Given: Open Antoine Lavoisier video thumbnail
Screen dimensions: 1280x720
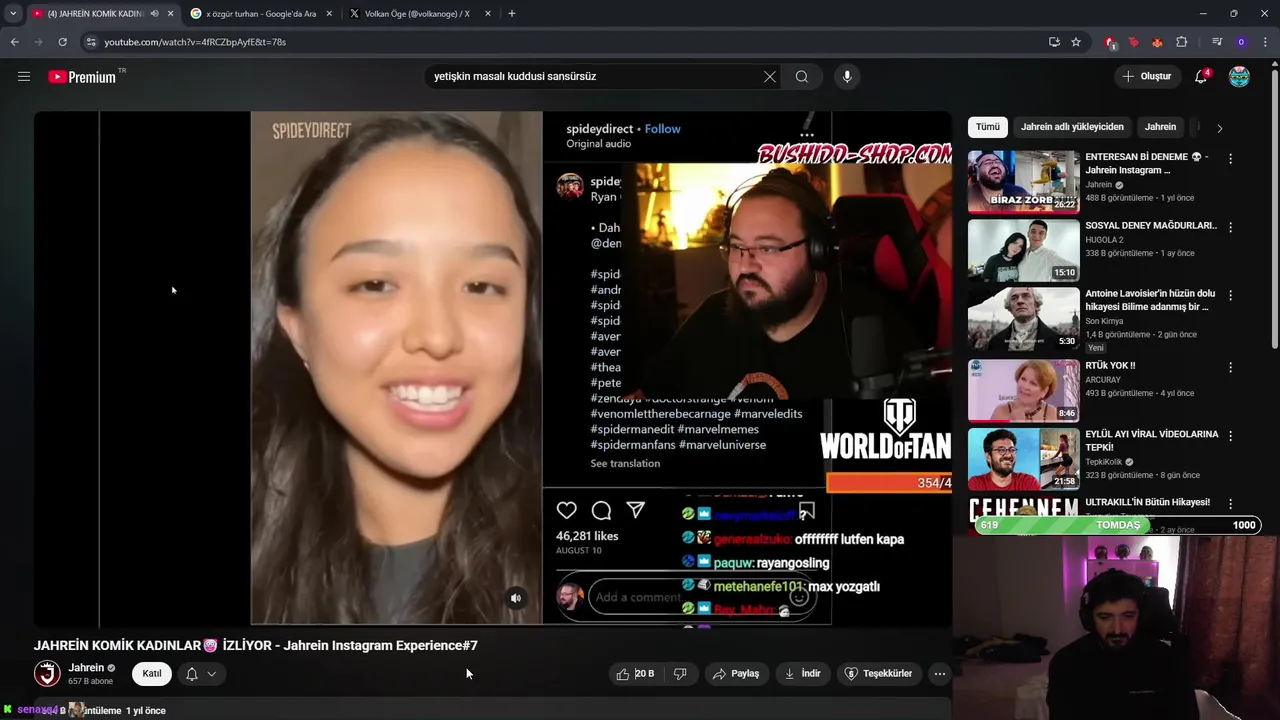Looking at the screenshot, I should pyautogui.click(x=1023, y=319).
